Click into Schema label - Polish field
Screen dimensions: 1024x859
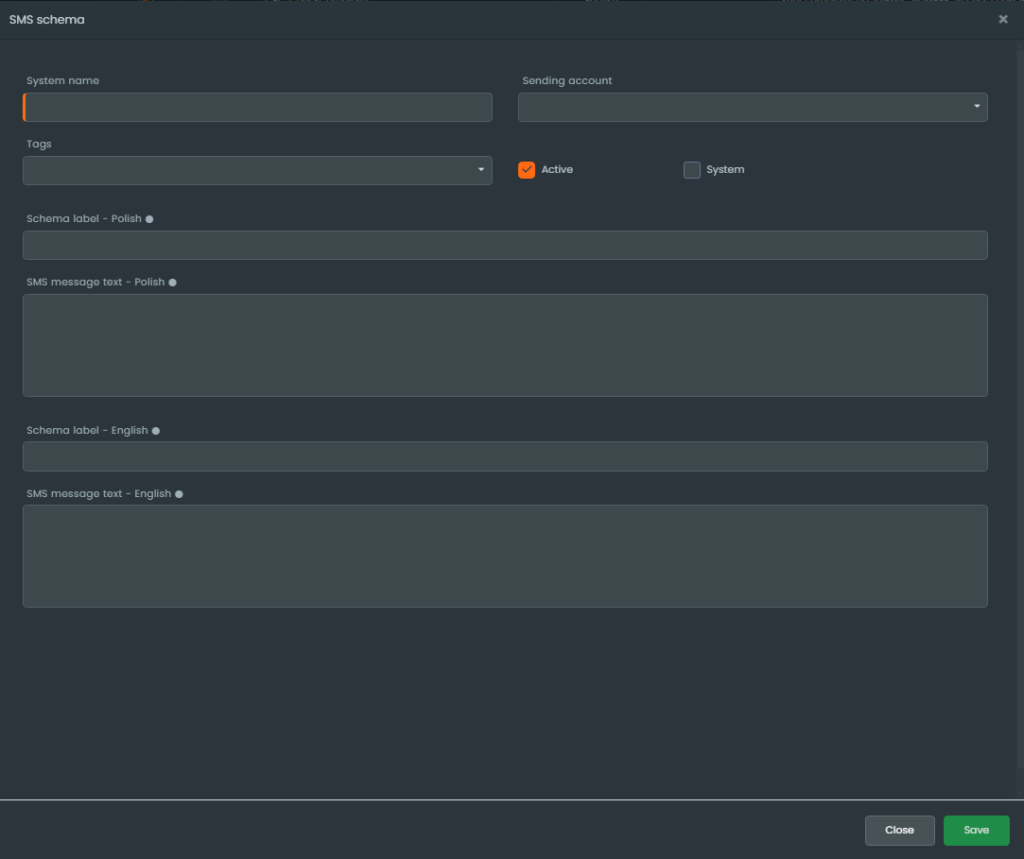pyautogui.click(x=505, y=245)
